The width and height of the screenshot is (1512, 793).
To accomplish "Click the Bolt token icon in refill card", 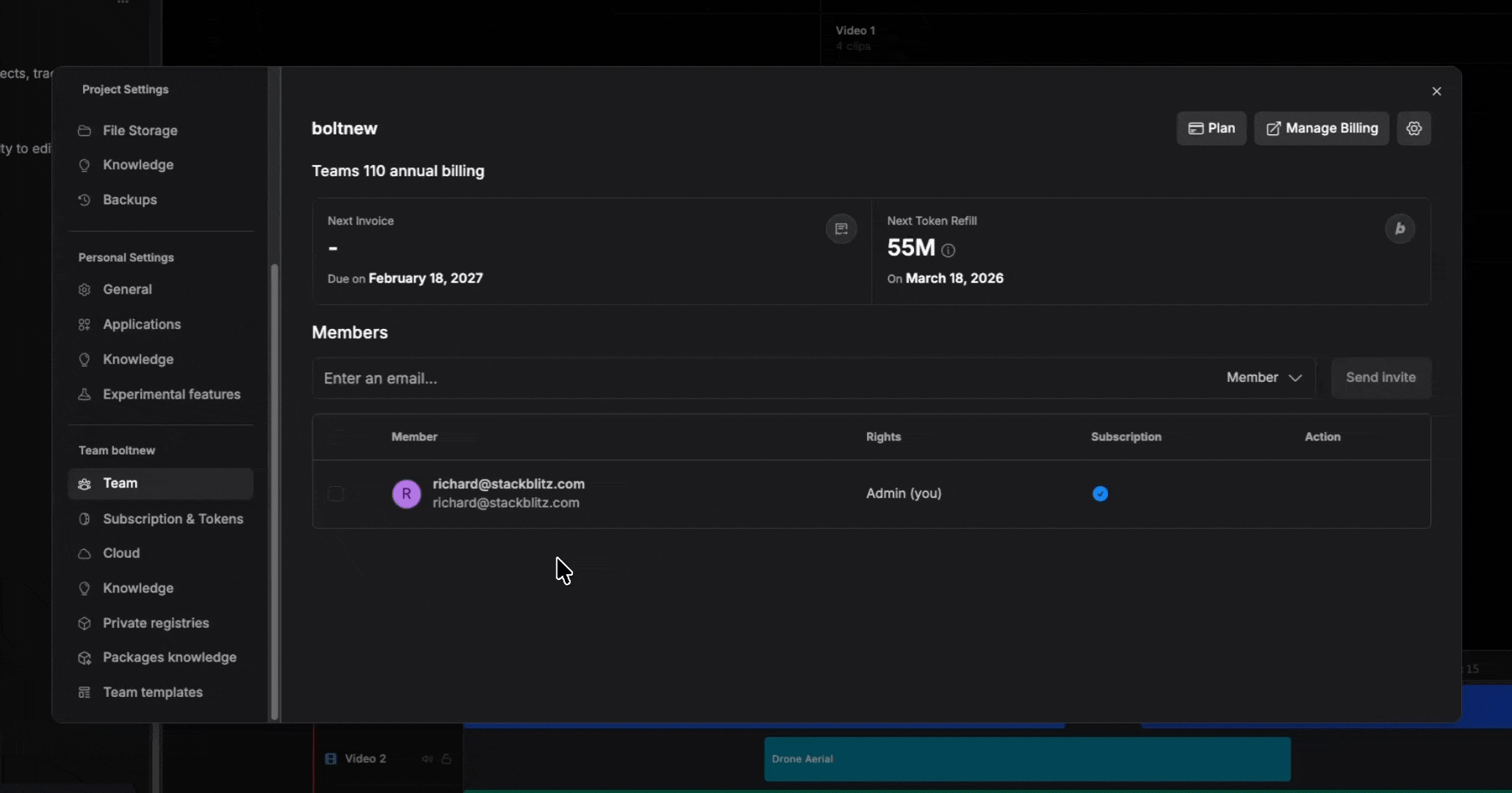I will 1400,228.
